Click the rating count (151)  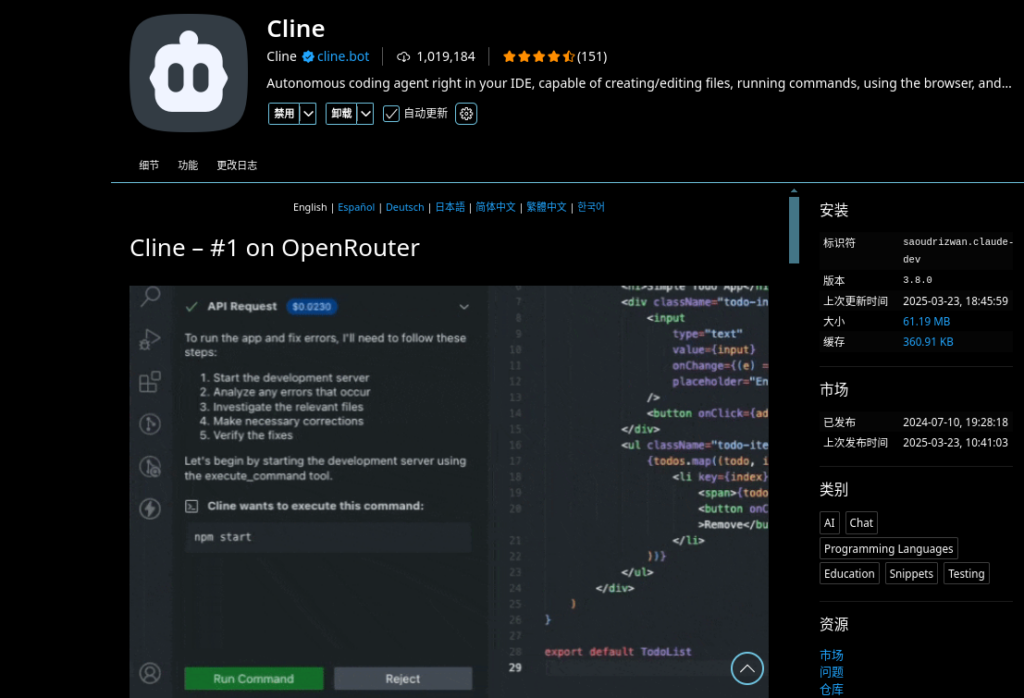pos(592,57)
